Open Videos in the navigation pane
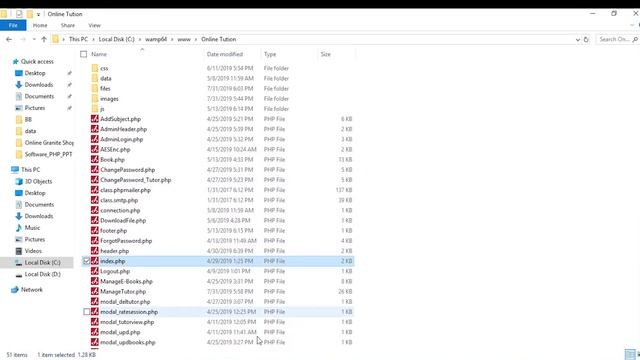640x360 pixels. [x=33, y=251]
